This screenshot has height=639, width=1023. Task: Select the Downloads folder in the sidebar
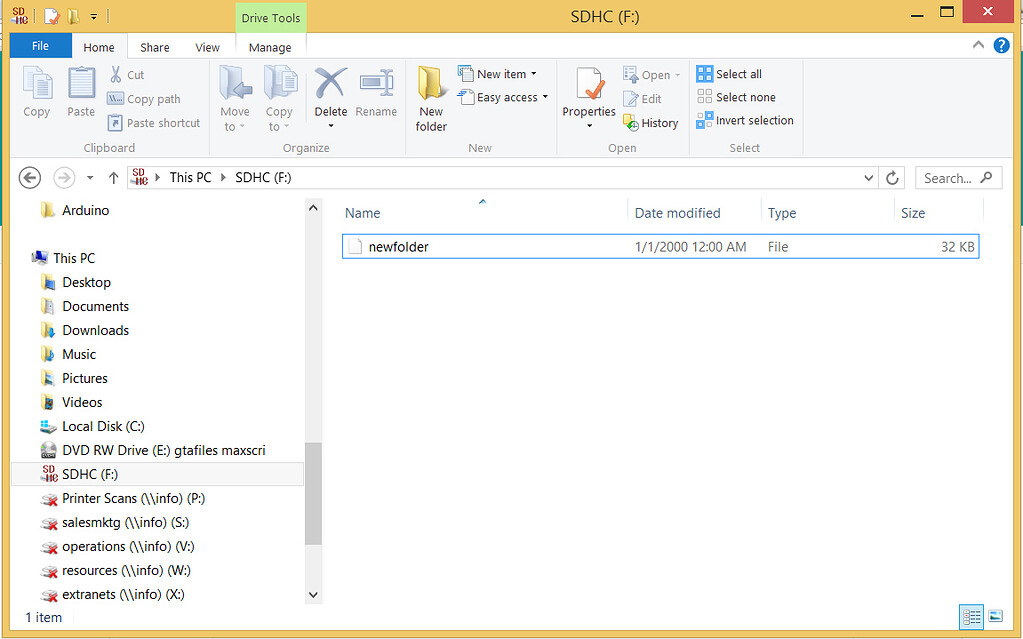(x=95, y=330)
